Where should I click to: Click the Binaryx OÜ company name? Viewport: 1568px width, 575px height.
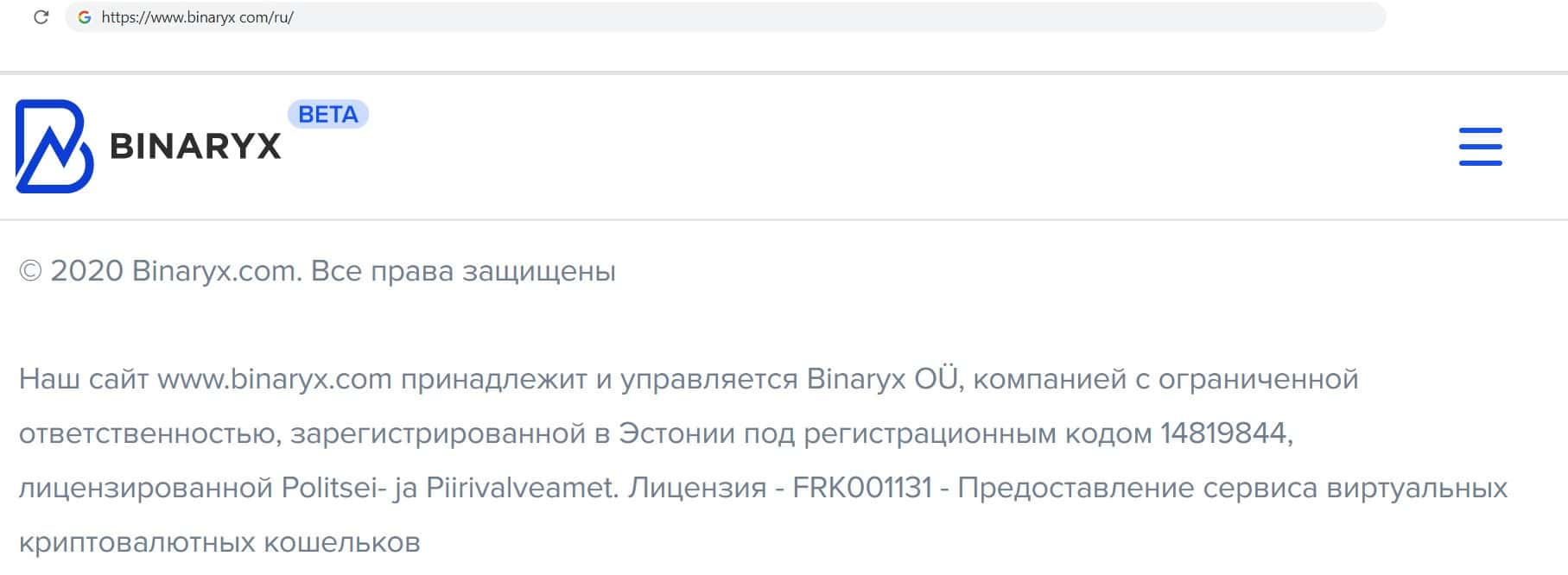pos(882,379)
